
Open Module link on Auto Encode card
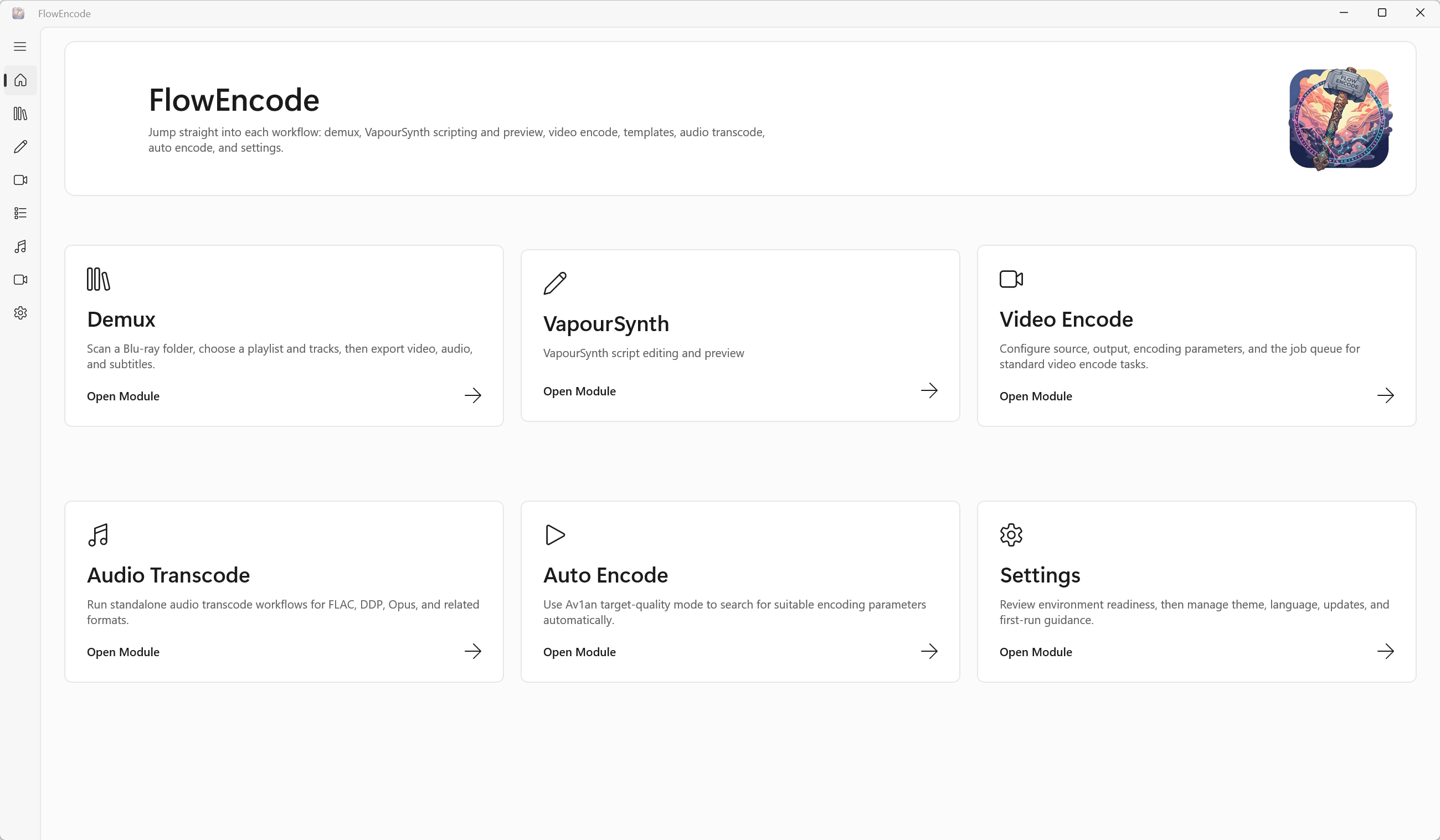579,652
